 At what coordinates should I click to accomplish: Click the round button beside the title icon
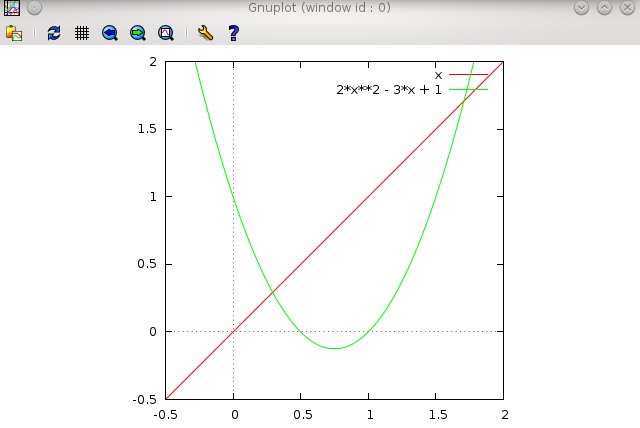pos(32,9)
